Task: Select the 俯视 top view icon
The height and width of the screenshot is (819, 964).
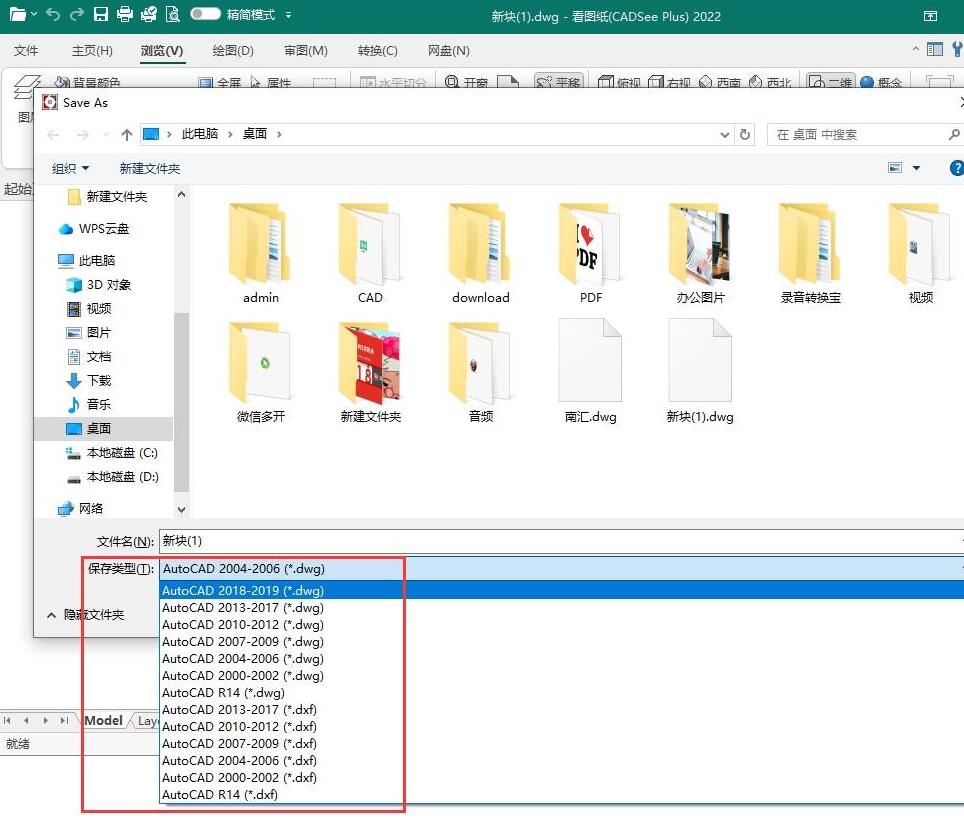Action: (x=618, y=80)
